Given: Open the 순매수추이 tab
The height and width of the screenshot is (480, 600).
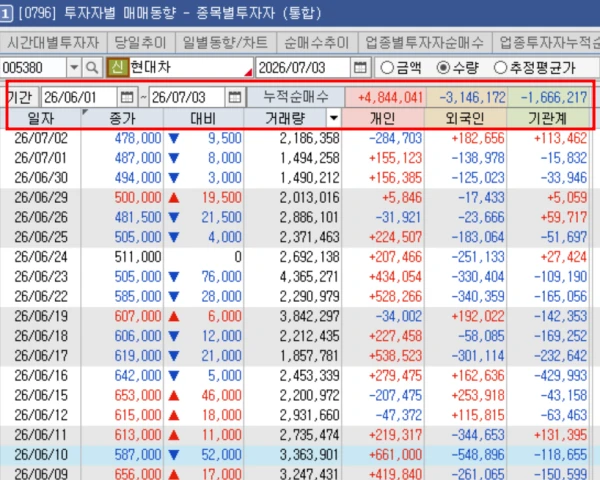Looking at the screenshot, I should tap(316, 42).
